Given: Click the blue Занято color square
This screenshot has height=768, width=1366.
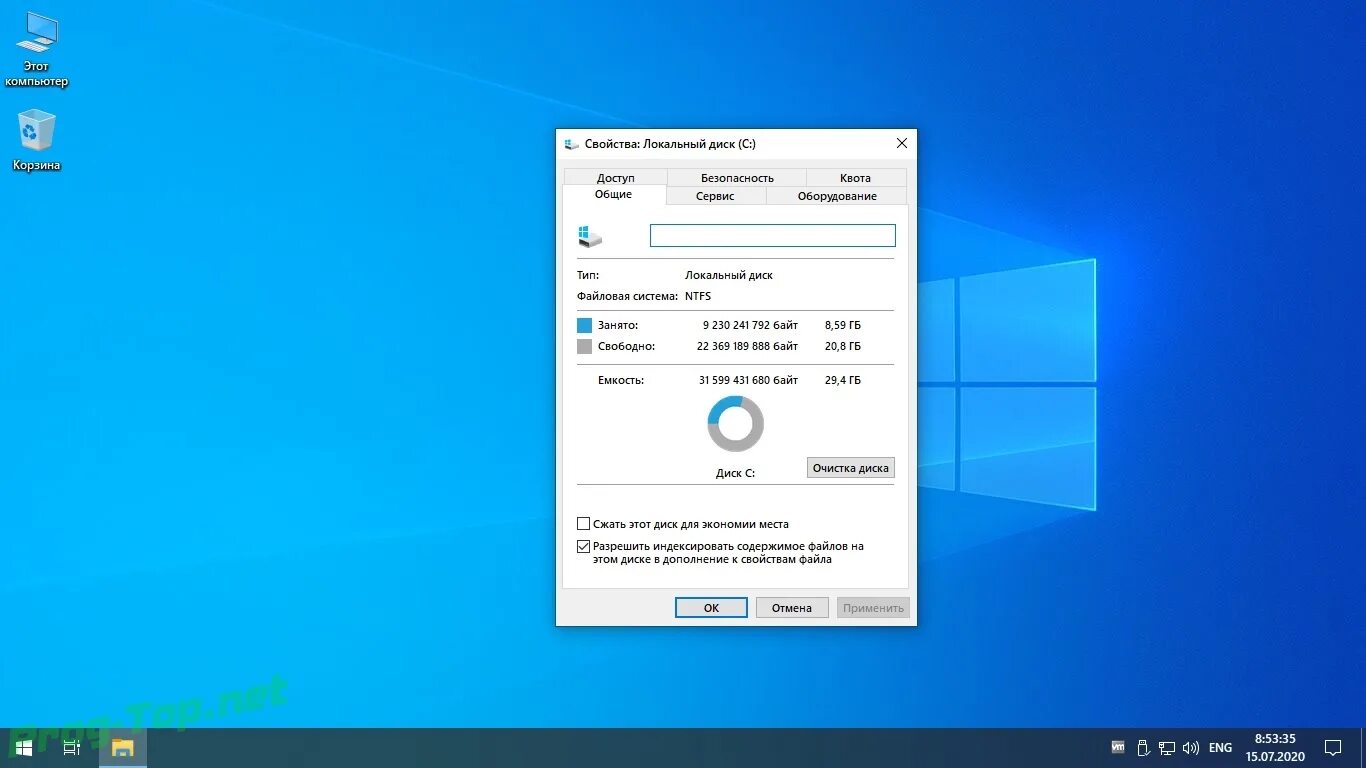Looking at the screenshot, I should pyautogui.click(x=585, y=325).
